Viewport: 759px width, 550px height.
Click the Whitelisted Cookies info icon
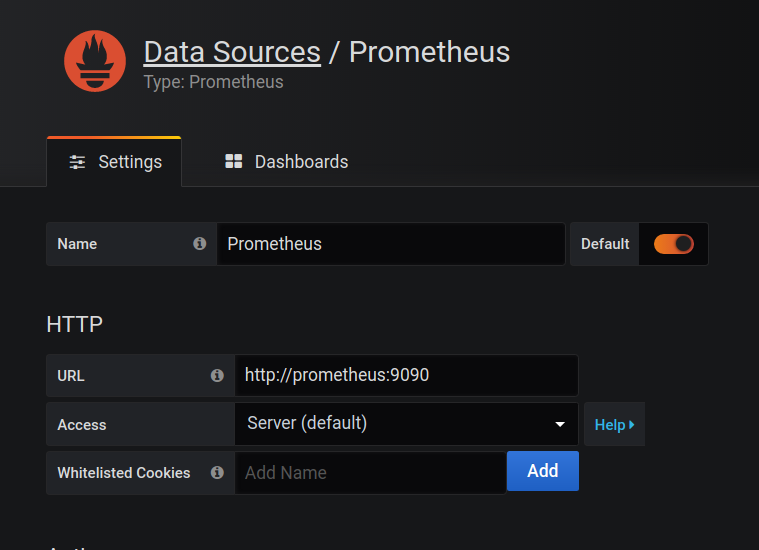click(x=217, y=473)
